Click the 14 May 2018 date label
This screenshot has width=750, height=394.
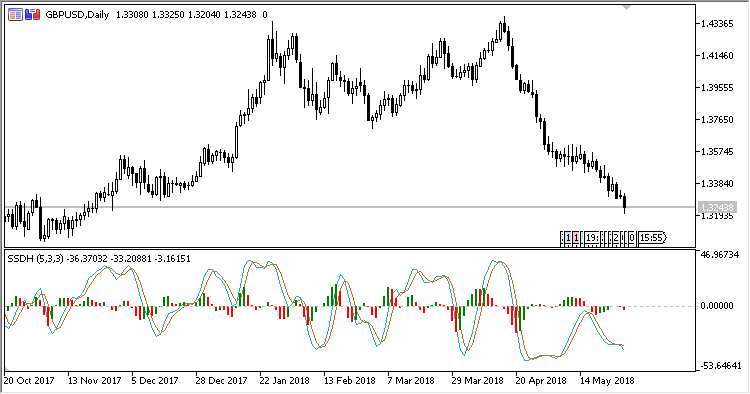pyautogui.click(x=607, y=381)
